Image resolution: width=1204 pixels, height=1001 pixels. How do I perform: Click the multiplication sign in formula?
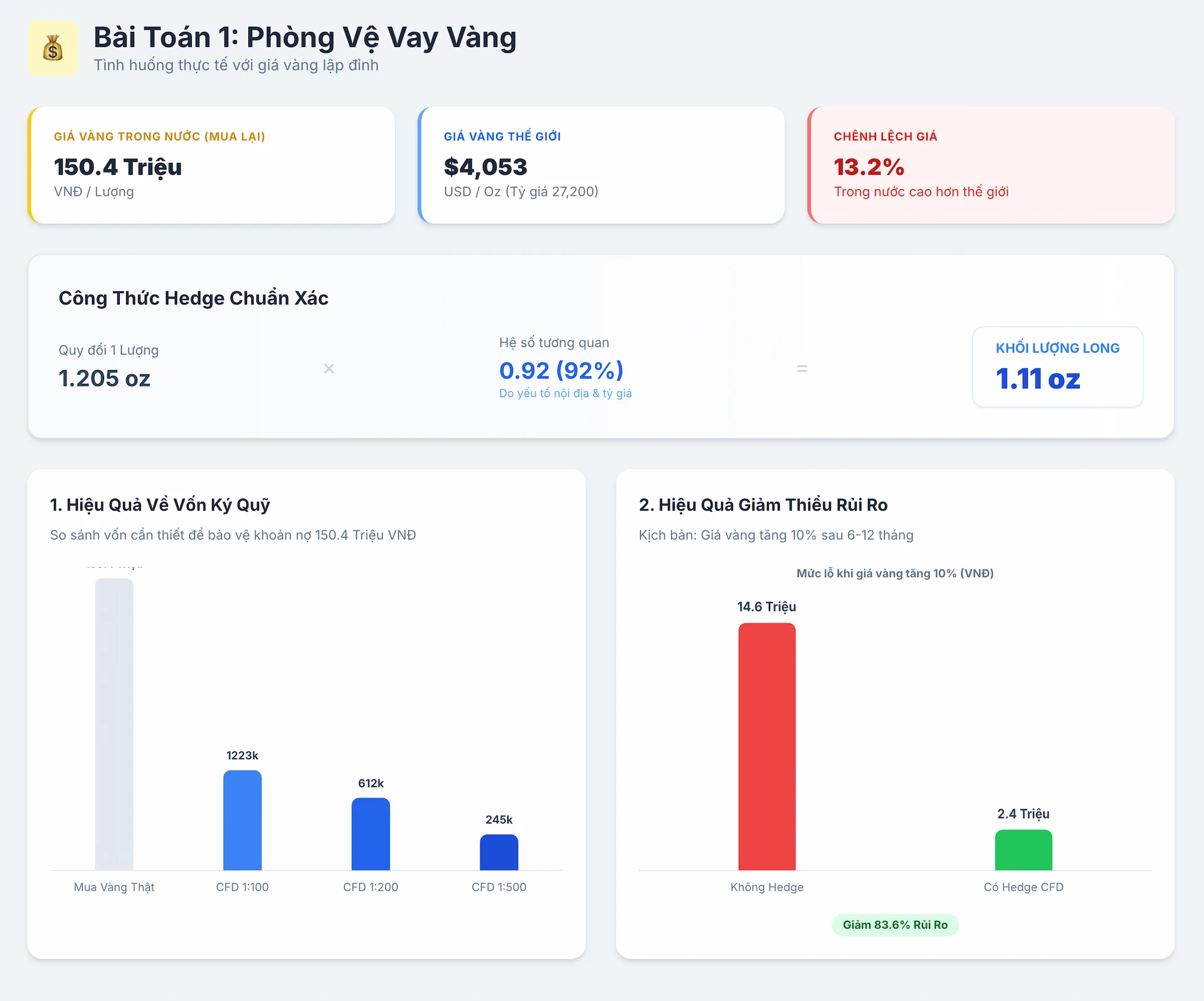pos(329,369)
